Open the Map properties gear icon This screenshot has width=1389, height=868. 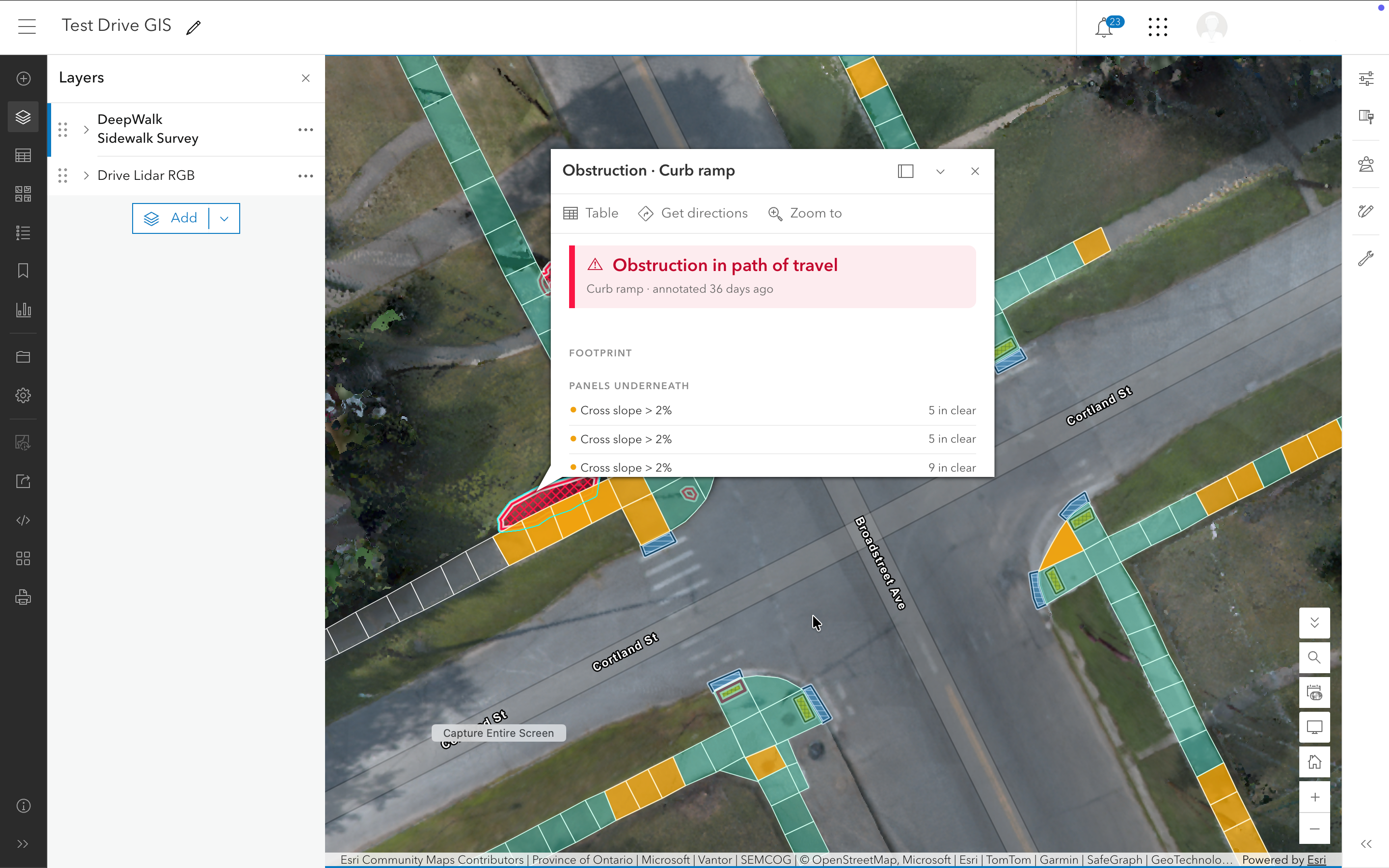click(x=24, y=395)
